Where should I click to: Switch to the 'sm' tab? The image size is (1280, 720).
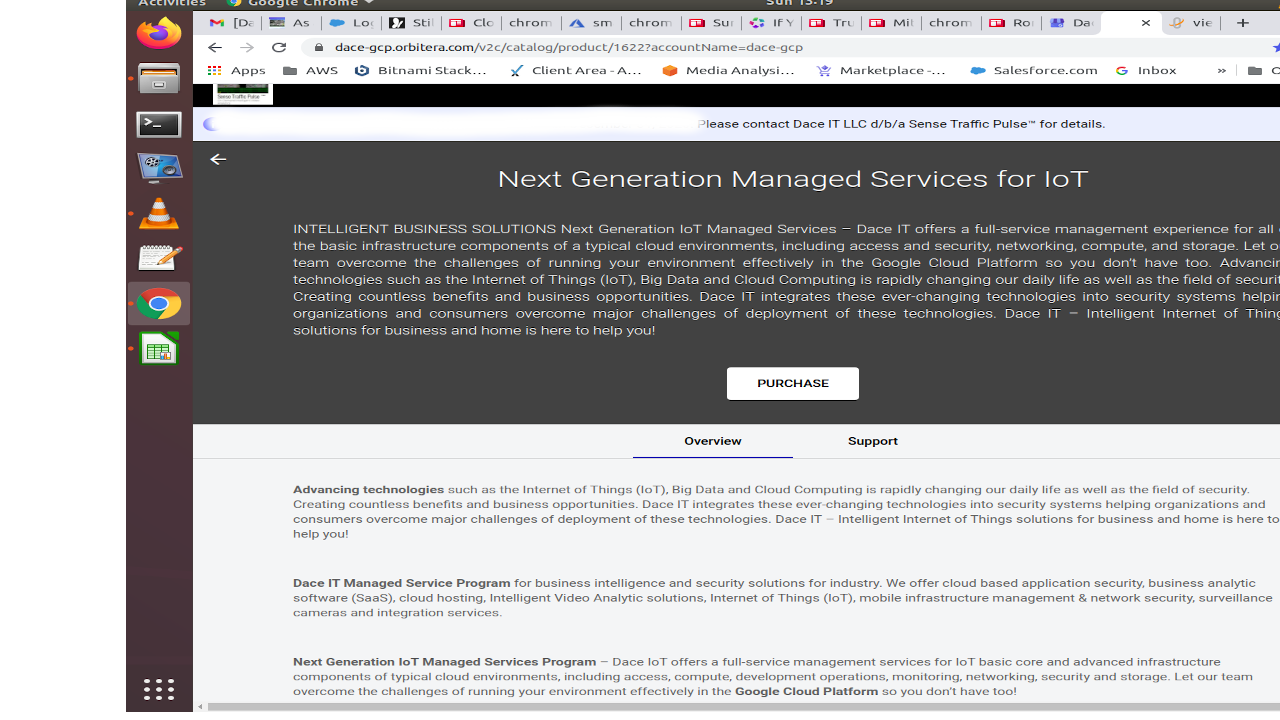[590, 23]
